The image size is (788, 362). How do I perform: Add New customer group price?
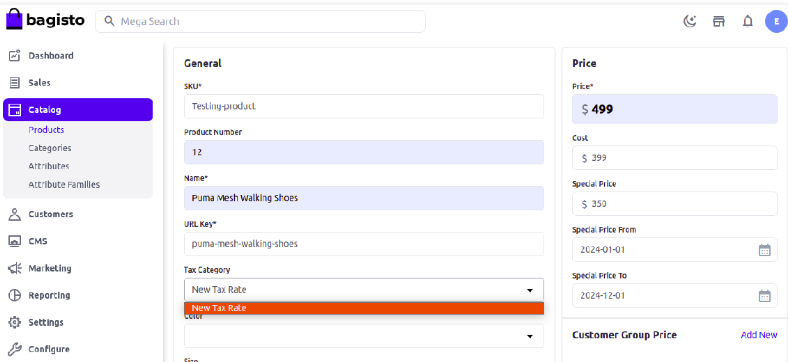pos(759,335)
